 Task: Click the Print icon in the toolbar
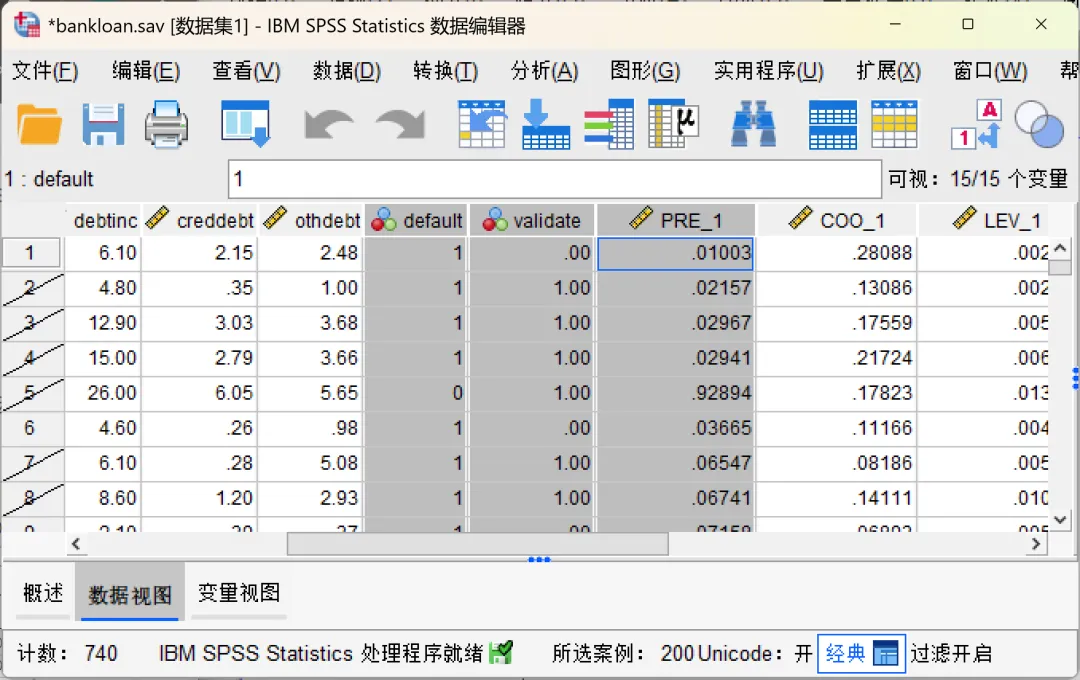tap(166, 125)
